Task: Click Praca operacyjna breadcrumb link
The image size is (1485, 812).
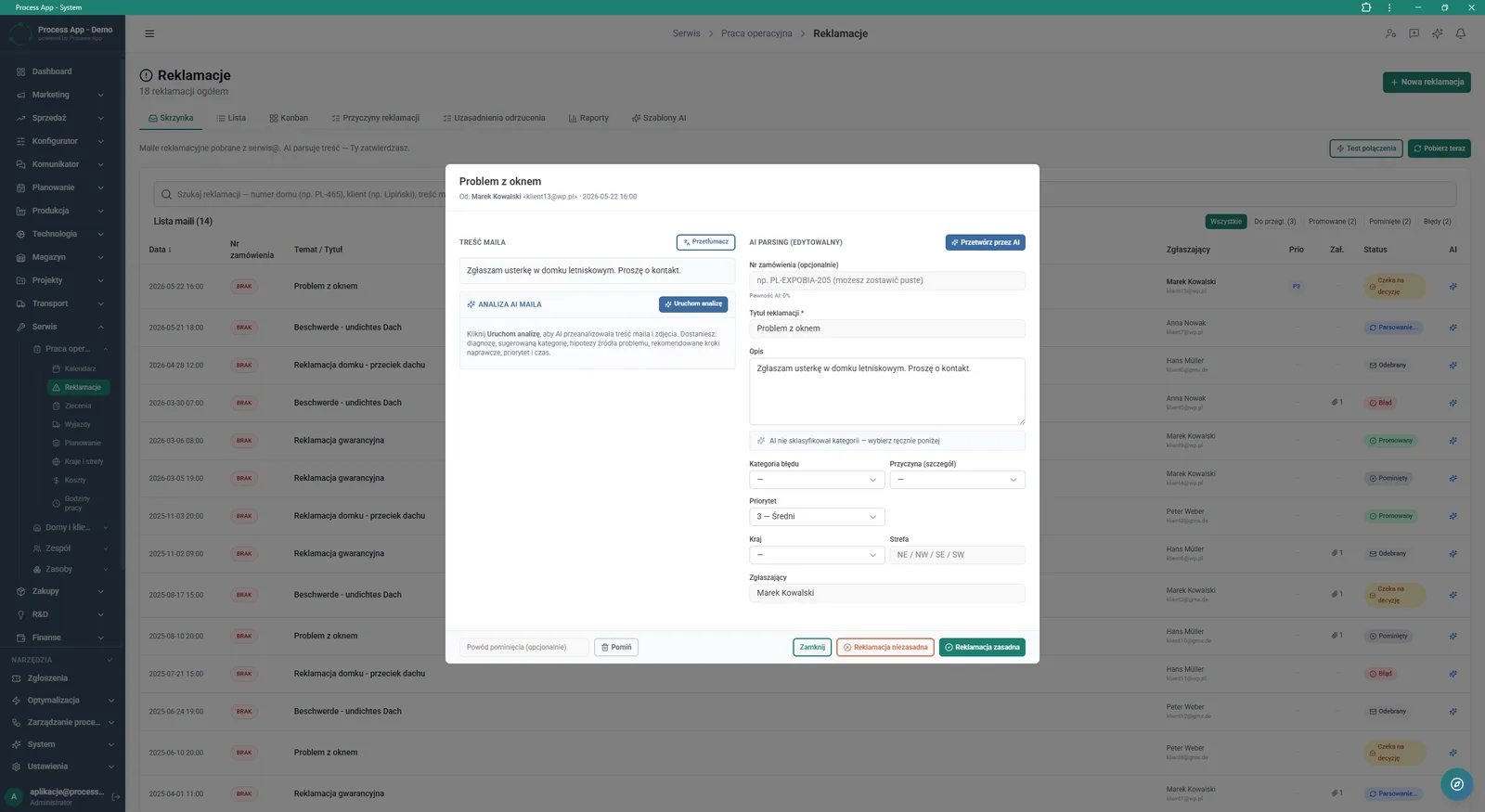Action: tap(756, 33)
